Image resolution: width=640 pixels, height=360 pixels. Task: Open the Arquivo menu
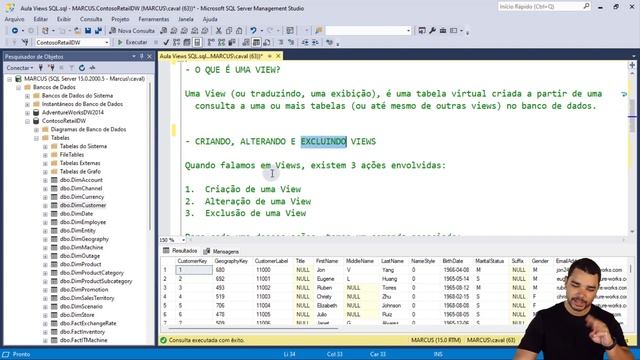[x=14, y=19]
